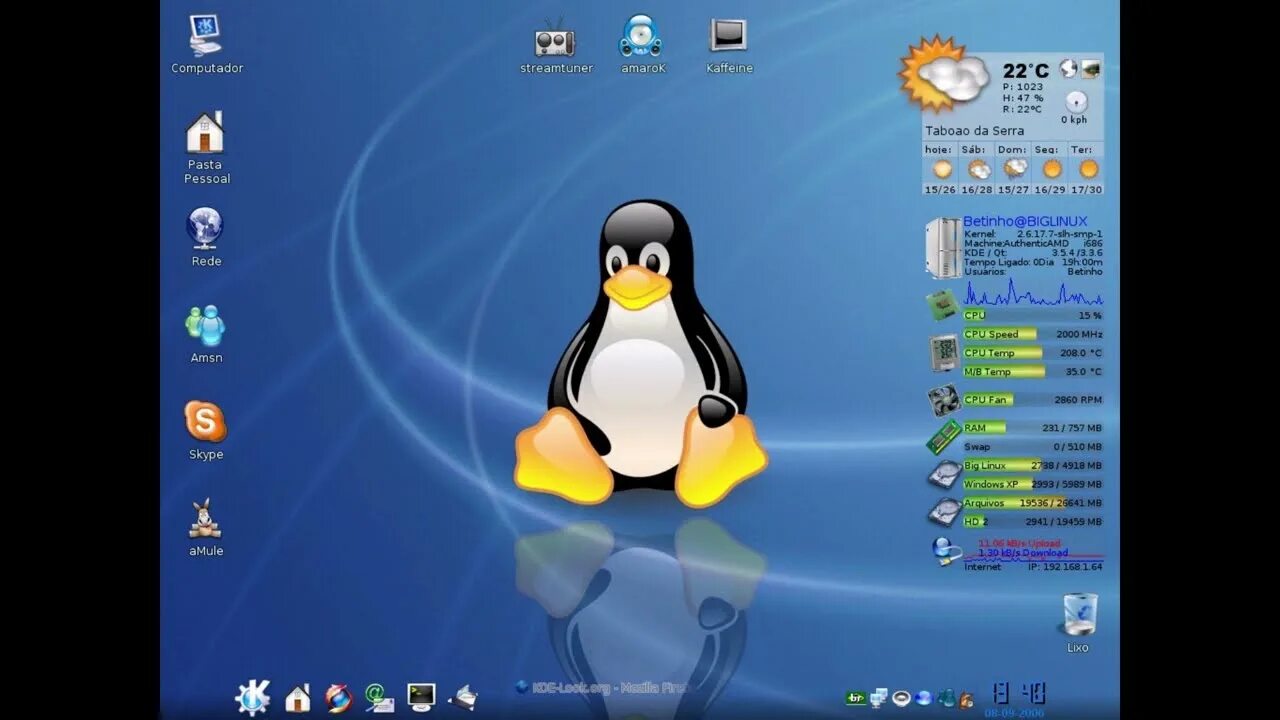Switch to KDE-Look.org Mozilla Firefox taskbar entry
This screenshot has width=1280, height=720.
pyautogui.click(x=603, y=687)
